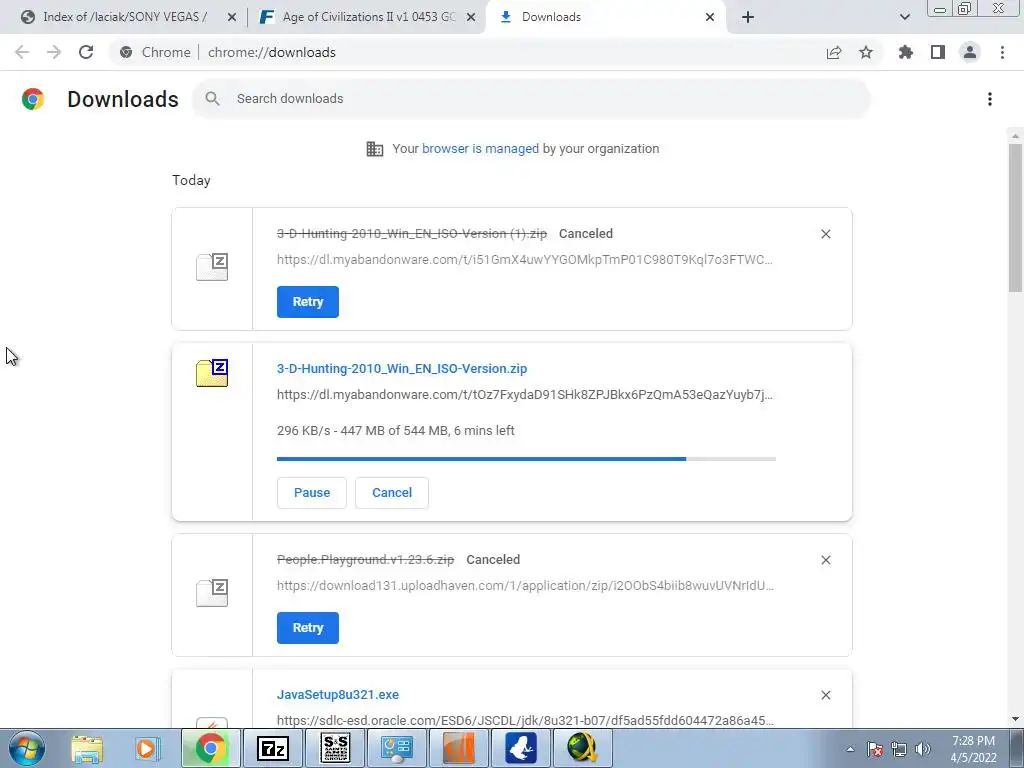This screenshot has width=1024, height=768.
Task: Open the Downloads page three-dot menu
Action: (x=990, y=99)
